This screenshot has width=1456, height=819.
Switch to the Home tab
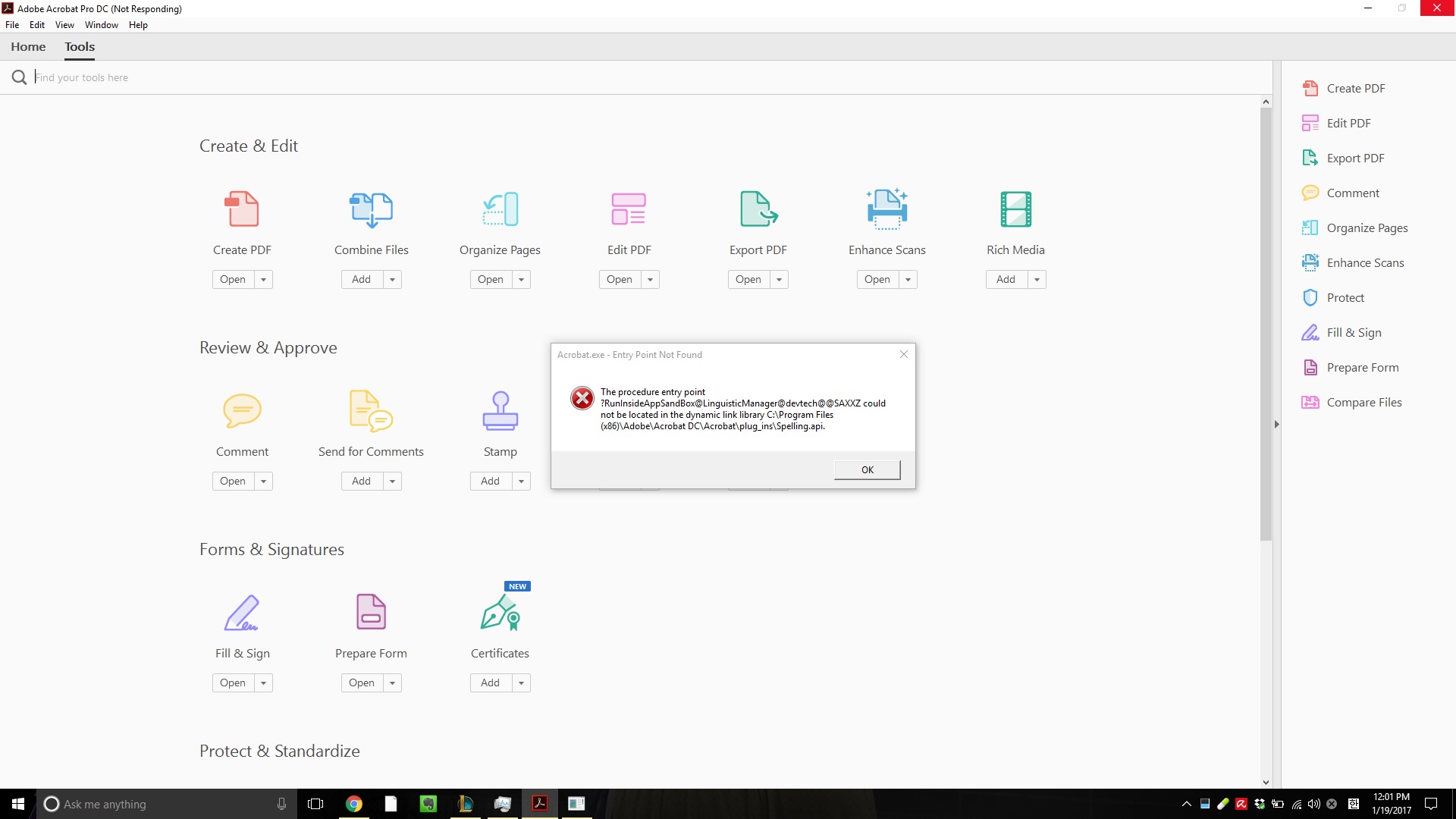28,46
